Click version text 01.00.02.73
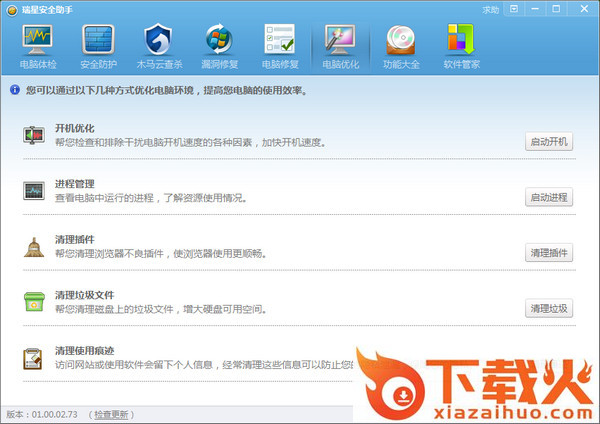The image size is (600, 424). click(x=54, y=414)
